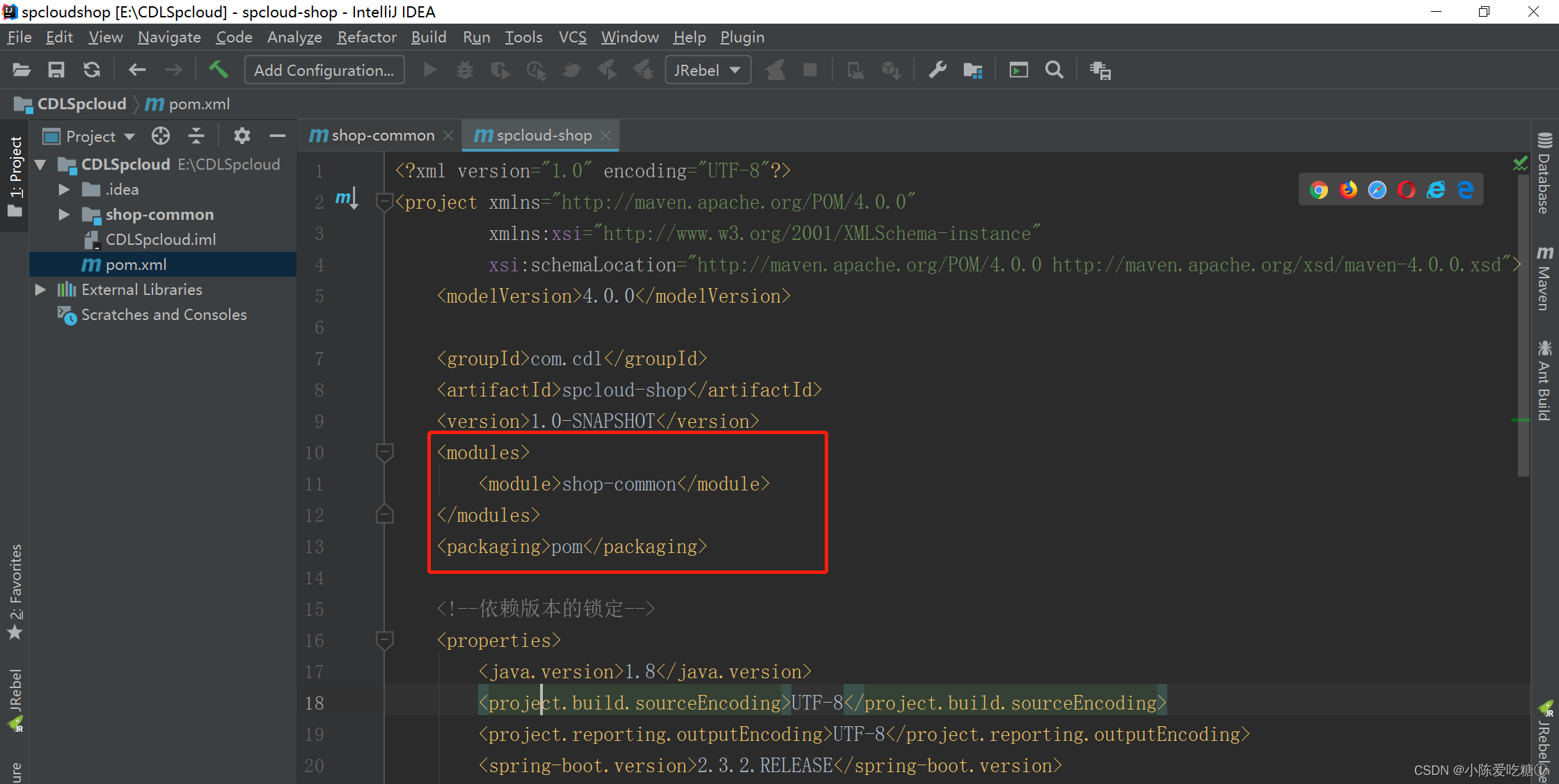The width and height of the screenshot is (1559, 784).
Task: Open in Firefox browser icon
Action: tap(1348, 190)
